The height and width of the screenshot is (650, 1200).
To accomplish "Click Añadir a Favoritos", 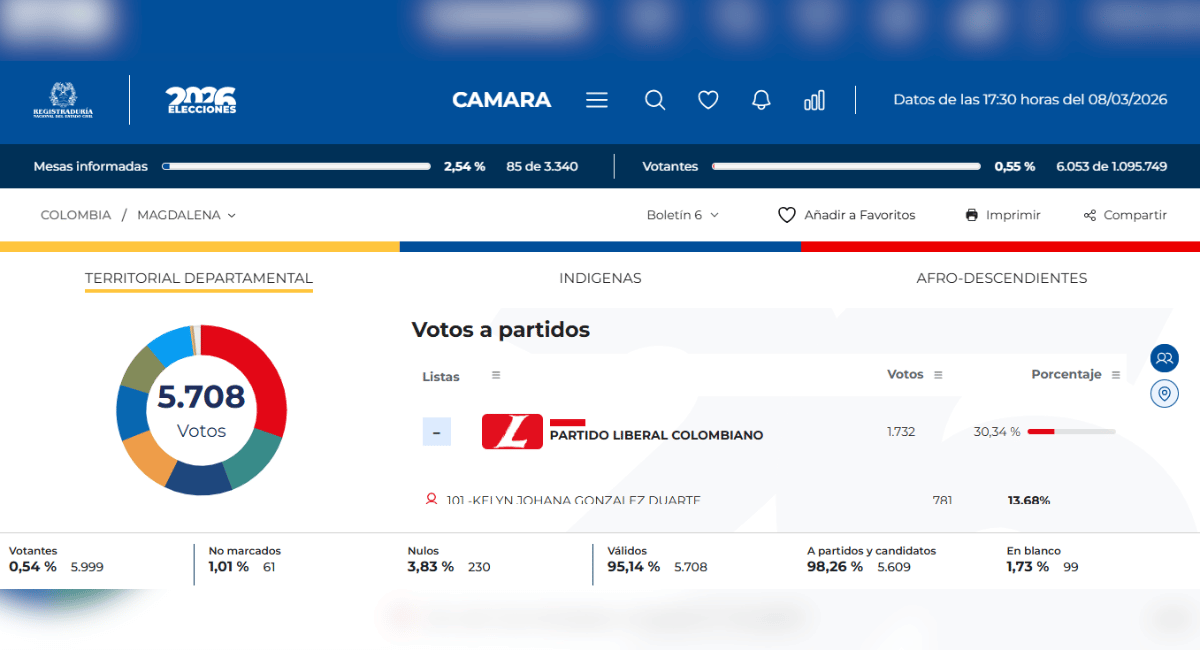I will pos(847,215).
